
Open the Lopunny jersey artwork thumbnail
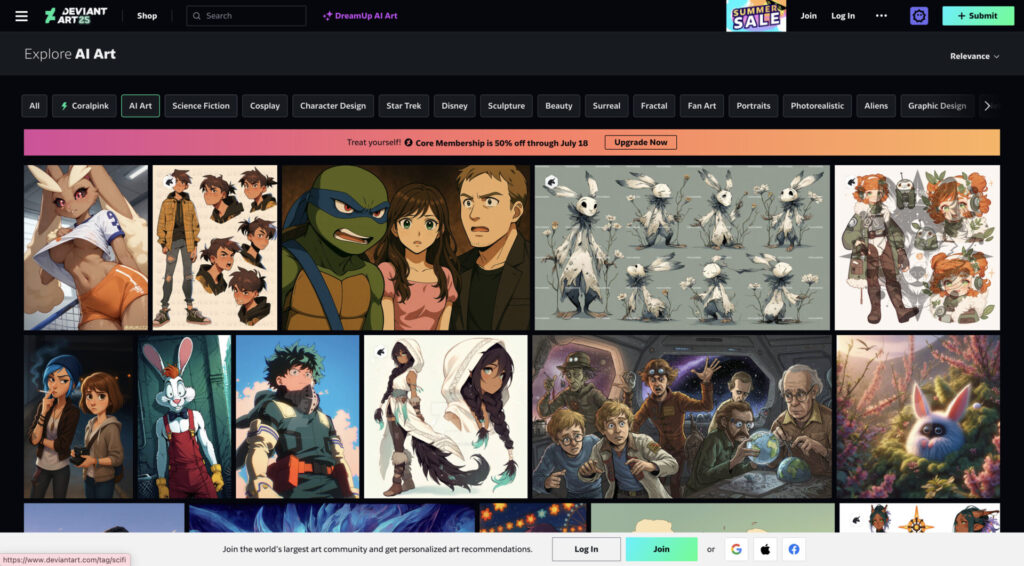(x=86, y=247)
